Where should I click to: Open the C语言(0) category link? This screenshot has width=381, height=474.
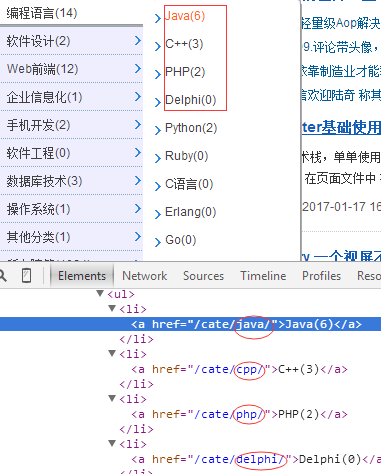coord(189,184)
